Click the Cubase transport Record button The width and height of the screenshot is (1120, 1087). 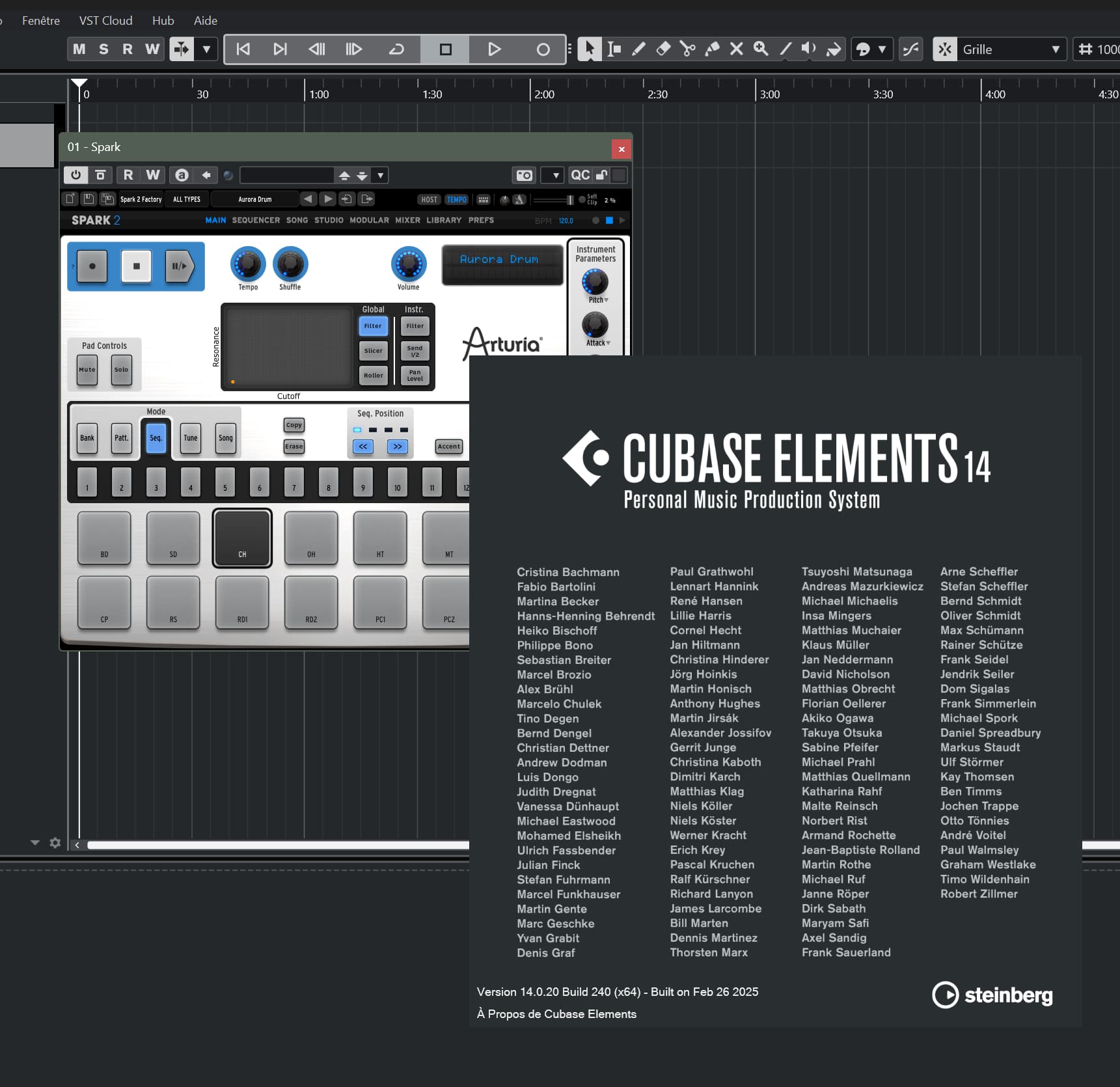pos(543,49)
